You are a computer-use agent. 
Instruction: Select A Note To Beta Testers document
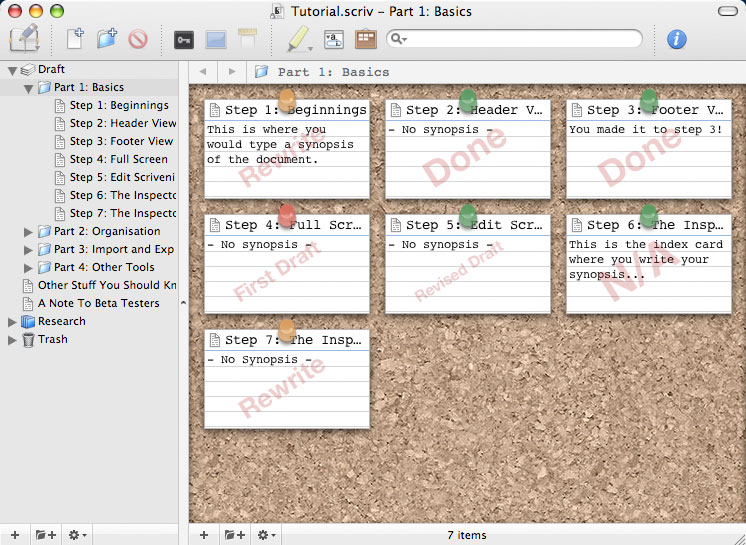click(x=98, y=303)
